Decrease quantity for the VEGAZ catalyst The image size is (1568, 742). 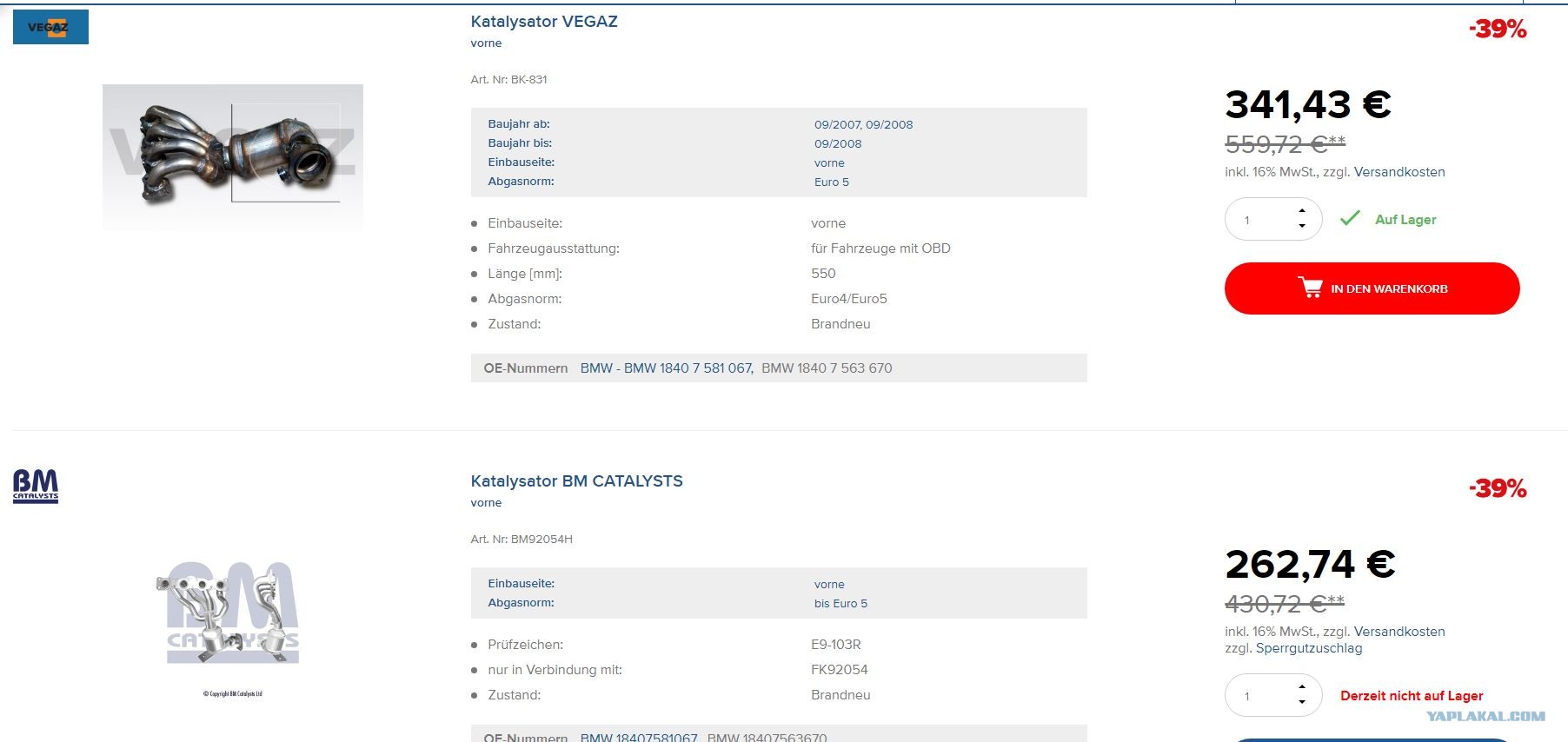[1301, 227]
